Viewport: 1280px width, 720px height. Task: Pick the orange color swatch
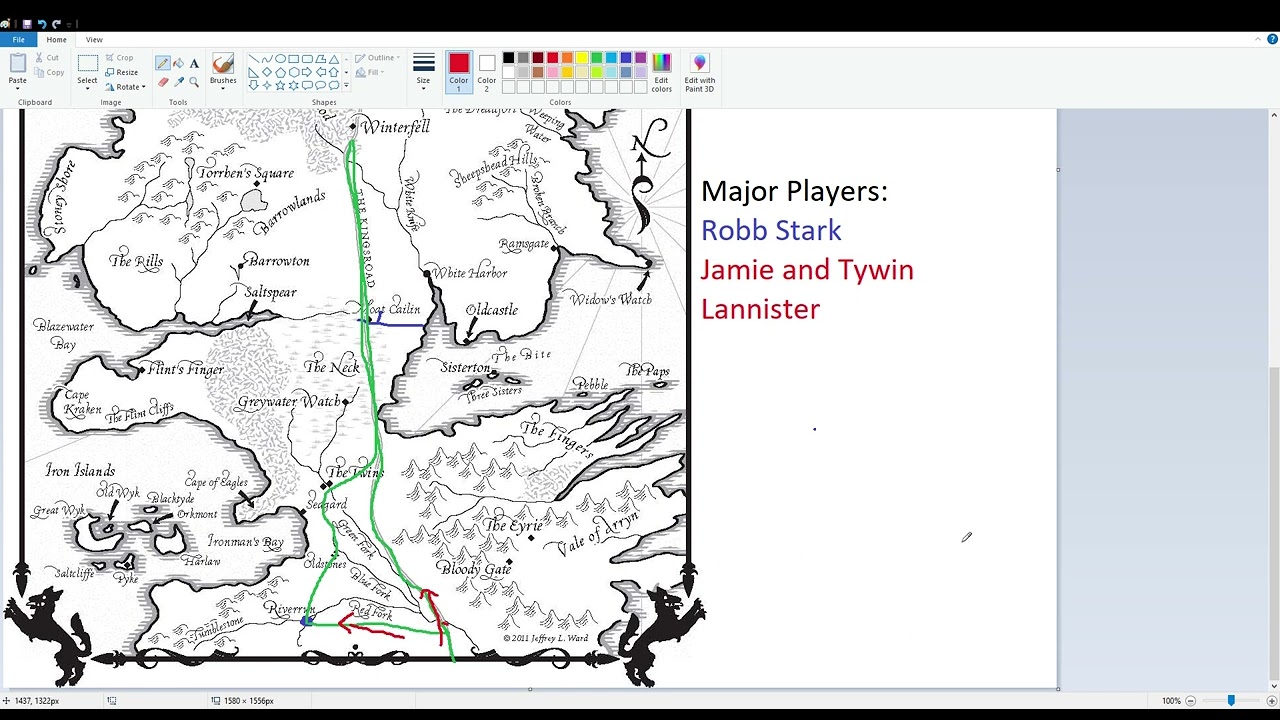pyautogui.click(x=567, y=58)
